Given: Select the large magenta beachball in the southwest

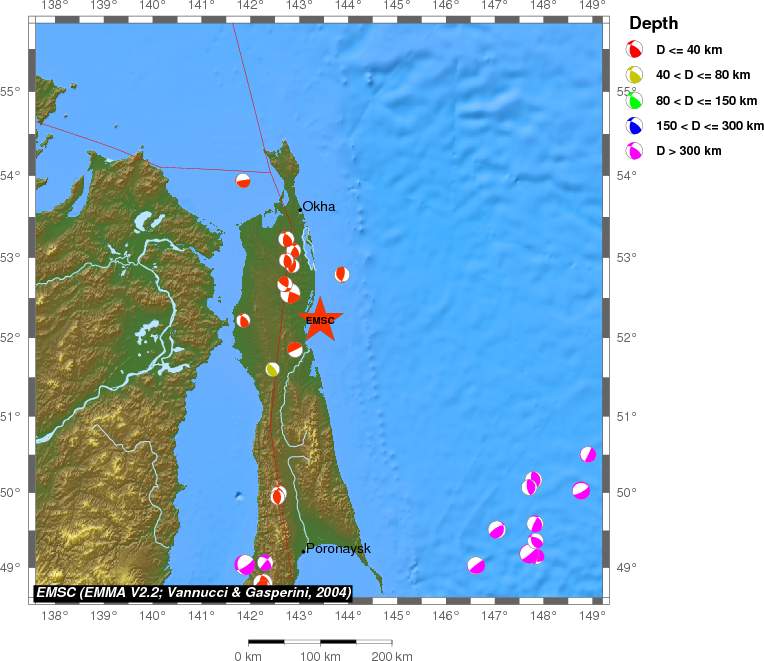Looking at the screenshot, I should pos(245,565).
